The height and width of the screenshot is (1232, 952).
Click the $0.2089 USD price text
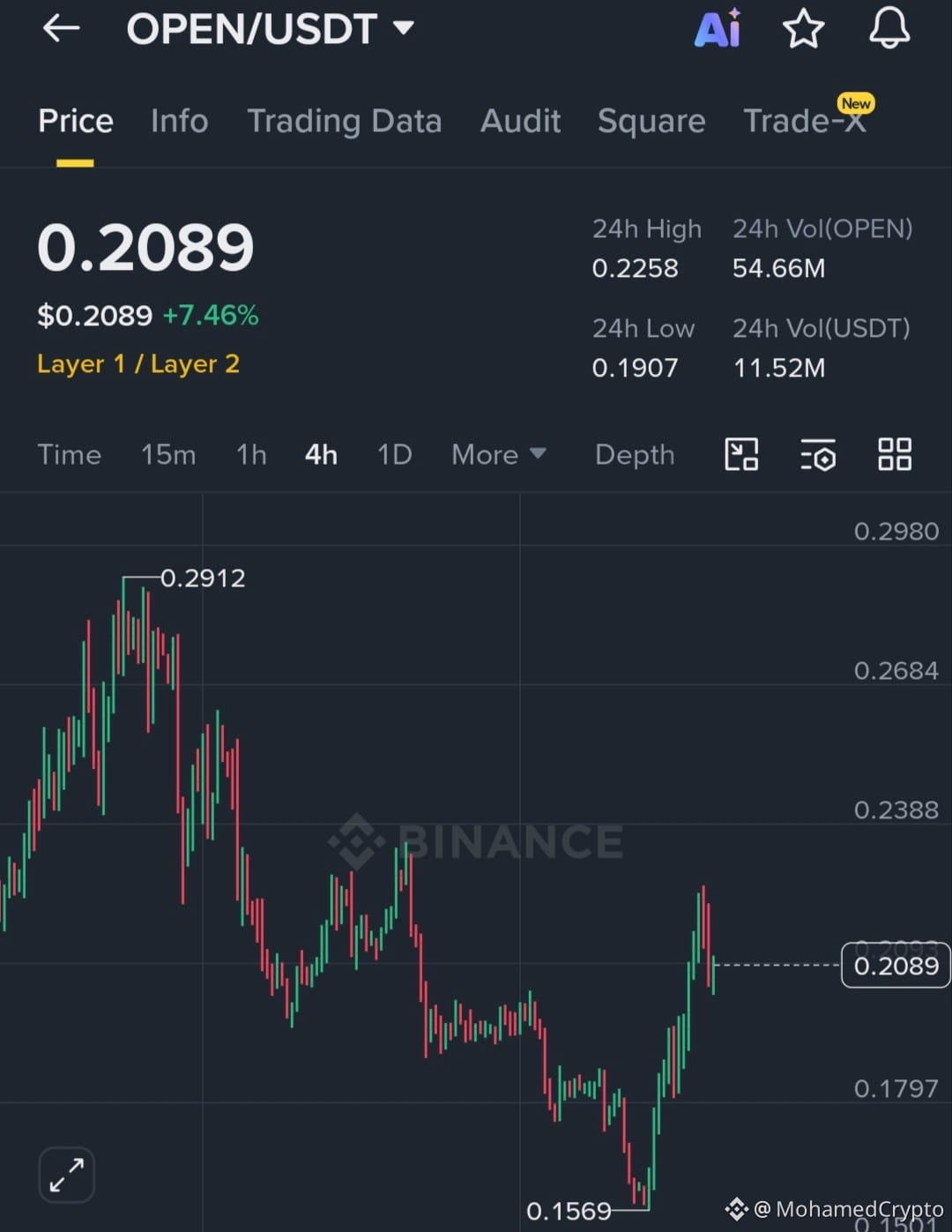95,316
